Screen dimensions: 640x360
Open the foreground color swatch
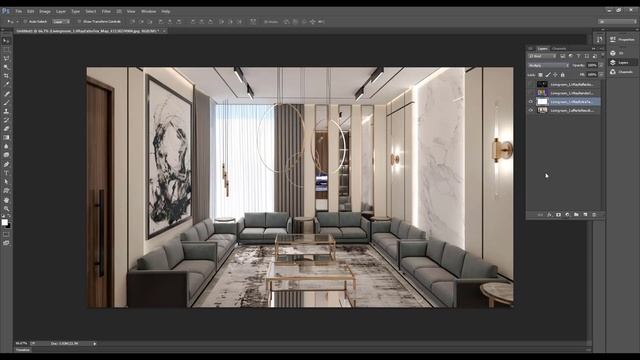click(x=4, y=222)
